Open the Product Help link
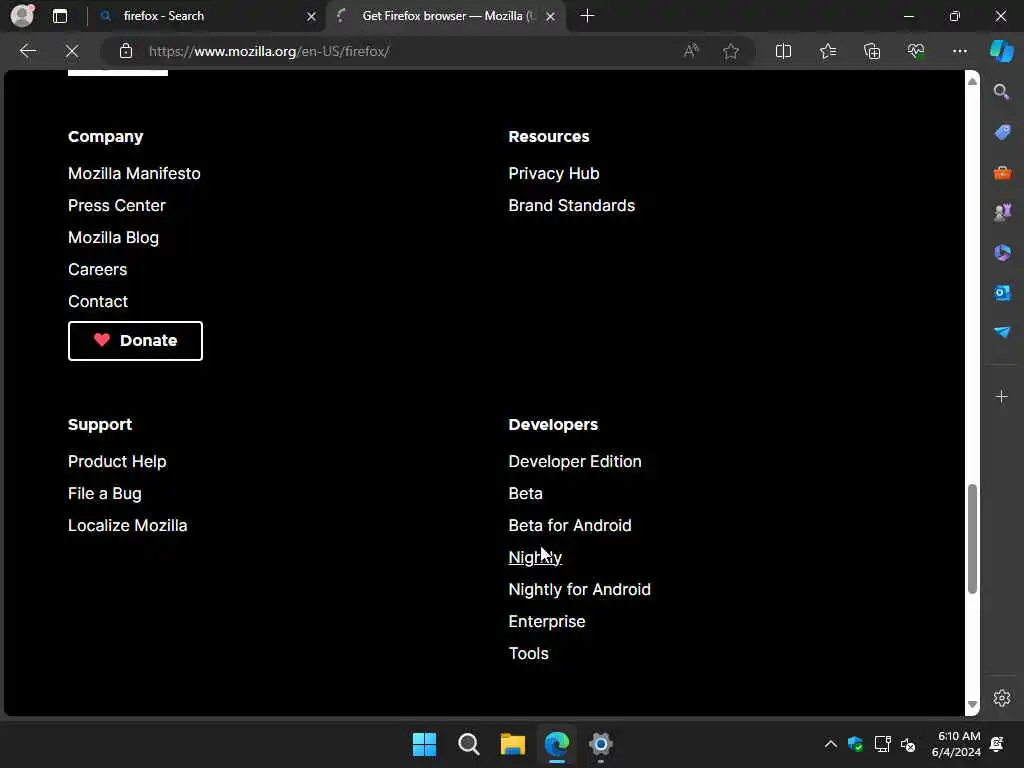 tap(117, 461)
